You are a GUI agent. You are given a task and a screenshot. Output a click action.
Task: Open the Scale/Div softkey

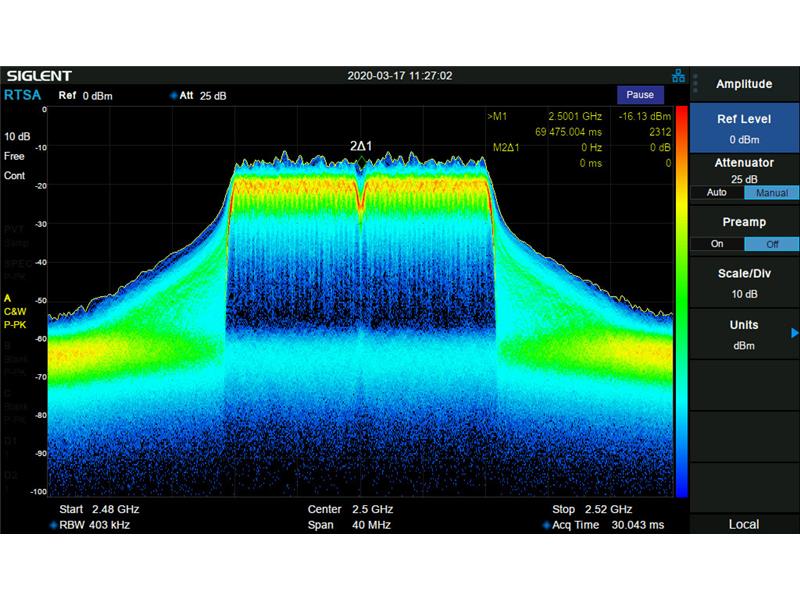744,283
